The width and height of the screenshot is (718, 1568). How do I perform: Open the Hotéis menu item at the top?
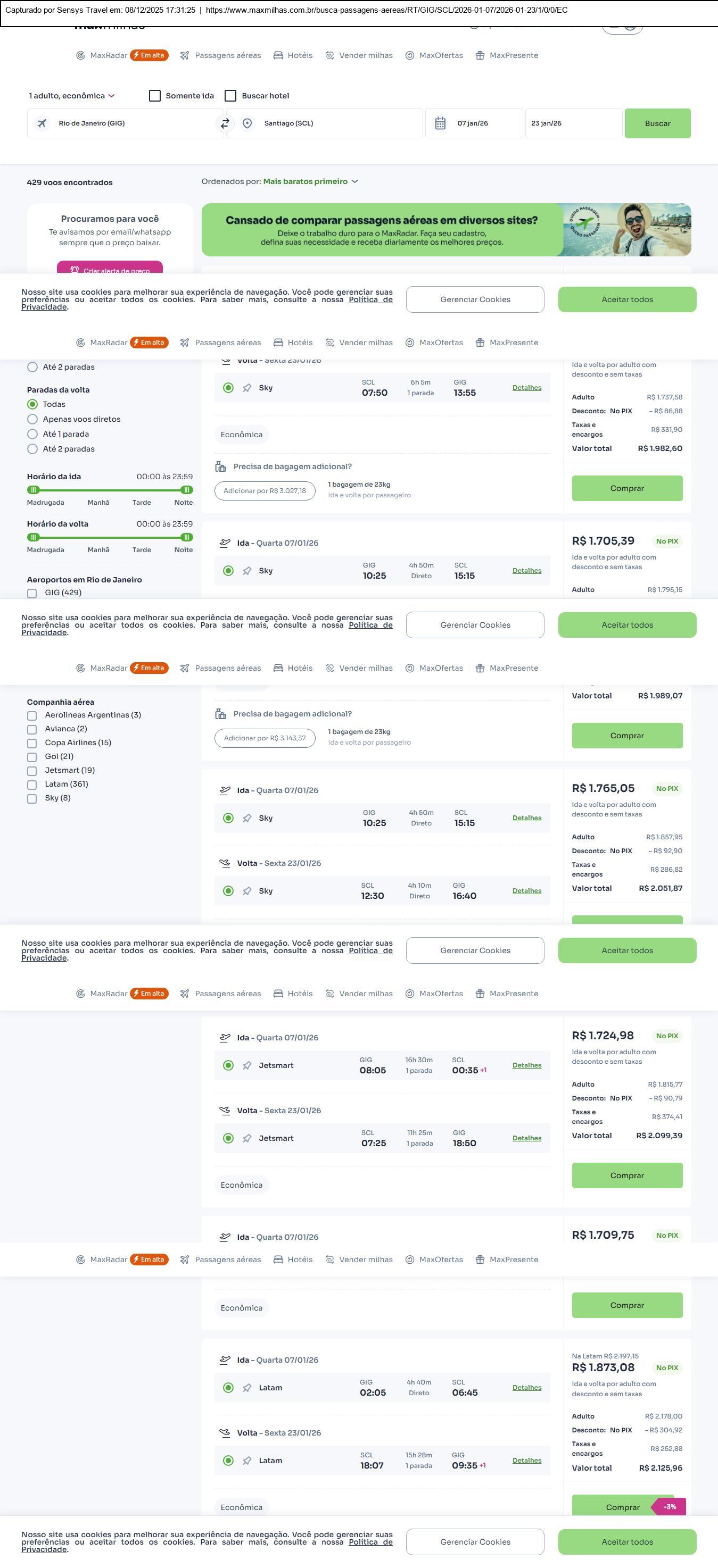(293, 55)
